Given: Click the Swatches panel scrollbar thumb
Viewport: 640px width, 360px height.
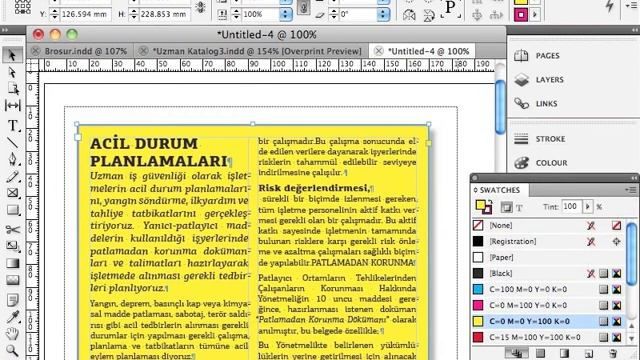Looking at the screenshot, I should [631, 255].
